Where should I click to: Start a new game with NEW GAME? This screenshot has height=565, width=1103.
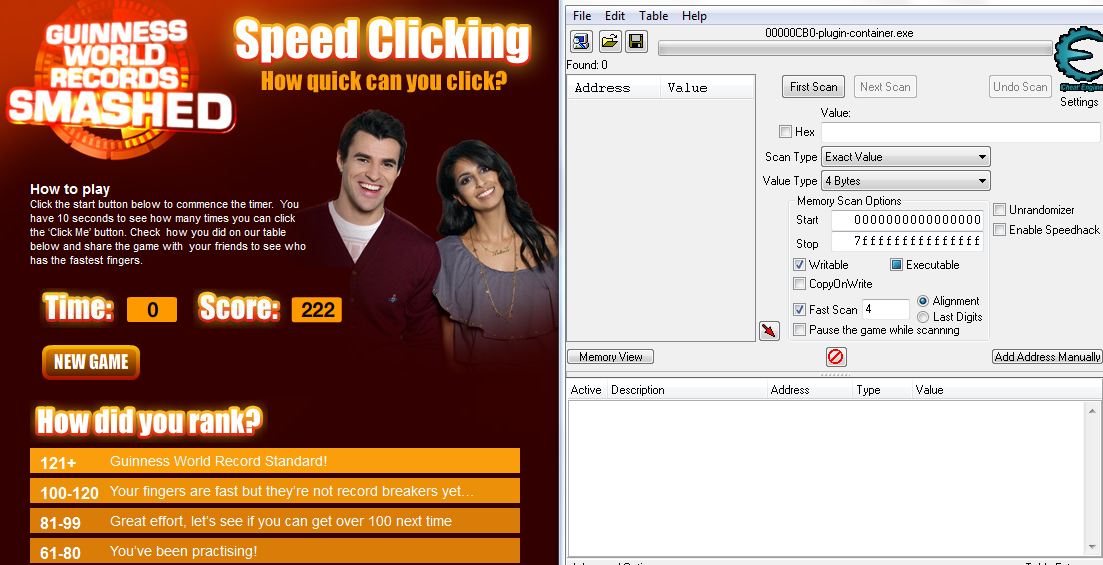[x=91, y=362]
